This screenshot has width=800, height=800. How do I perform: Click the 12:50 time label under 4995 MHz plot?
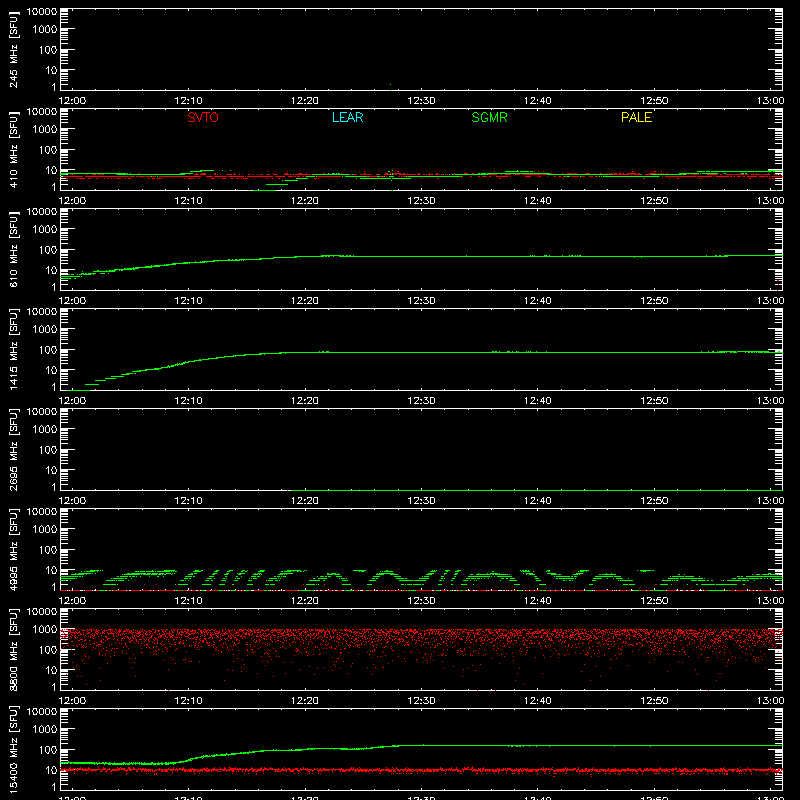click(x=654, y=601)
